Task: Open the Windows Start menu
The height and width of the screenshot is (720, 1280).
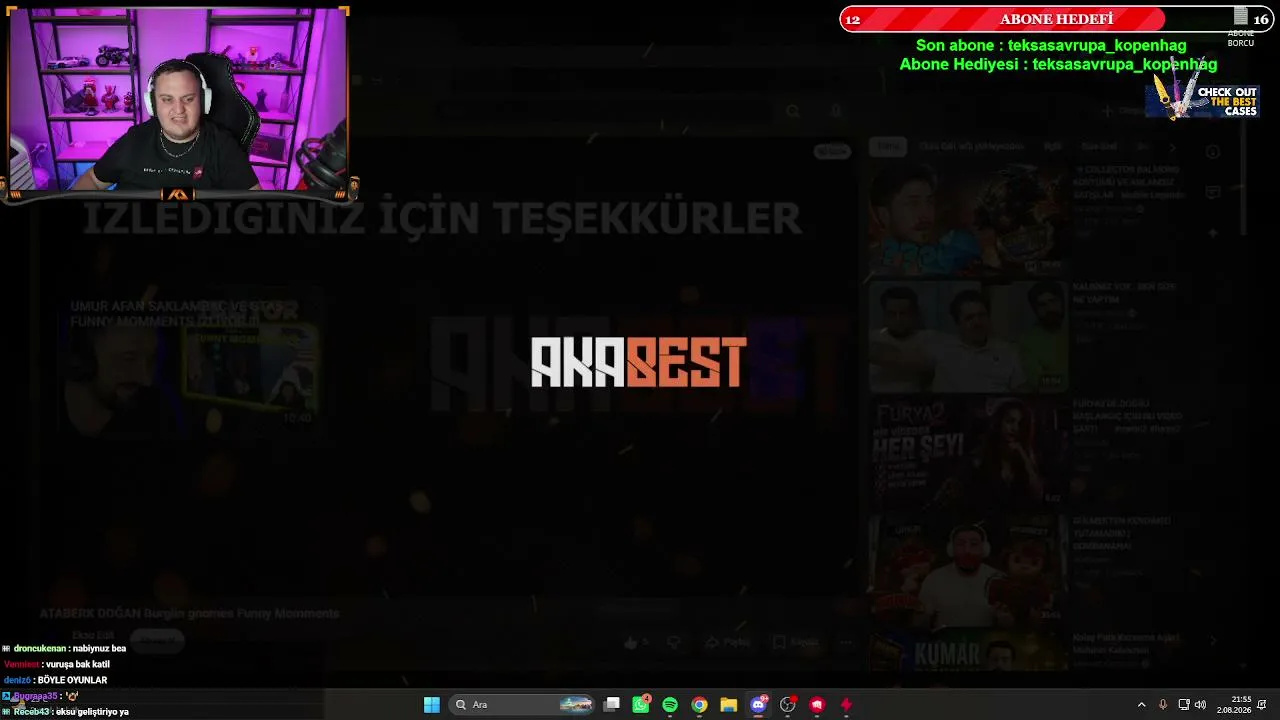Action: tap(432, 705)
